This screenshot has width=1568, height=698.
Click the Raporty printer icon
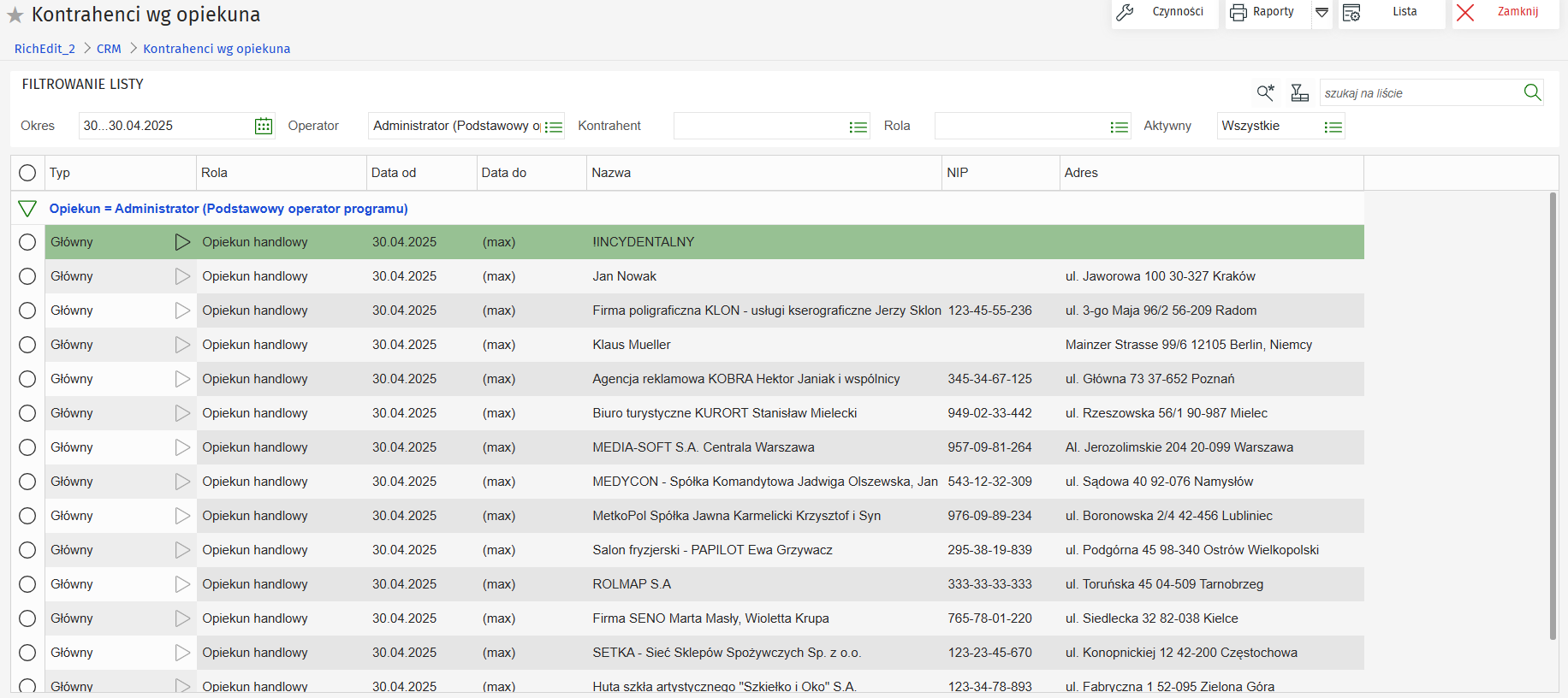click(1238, 13)
